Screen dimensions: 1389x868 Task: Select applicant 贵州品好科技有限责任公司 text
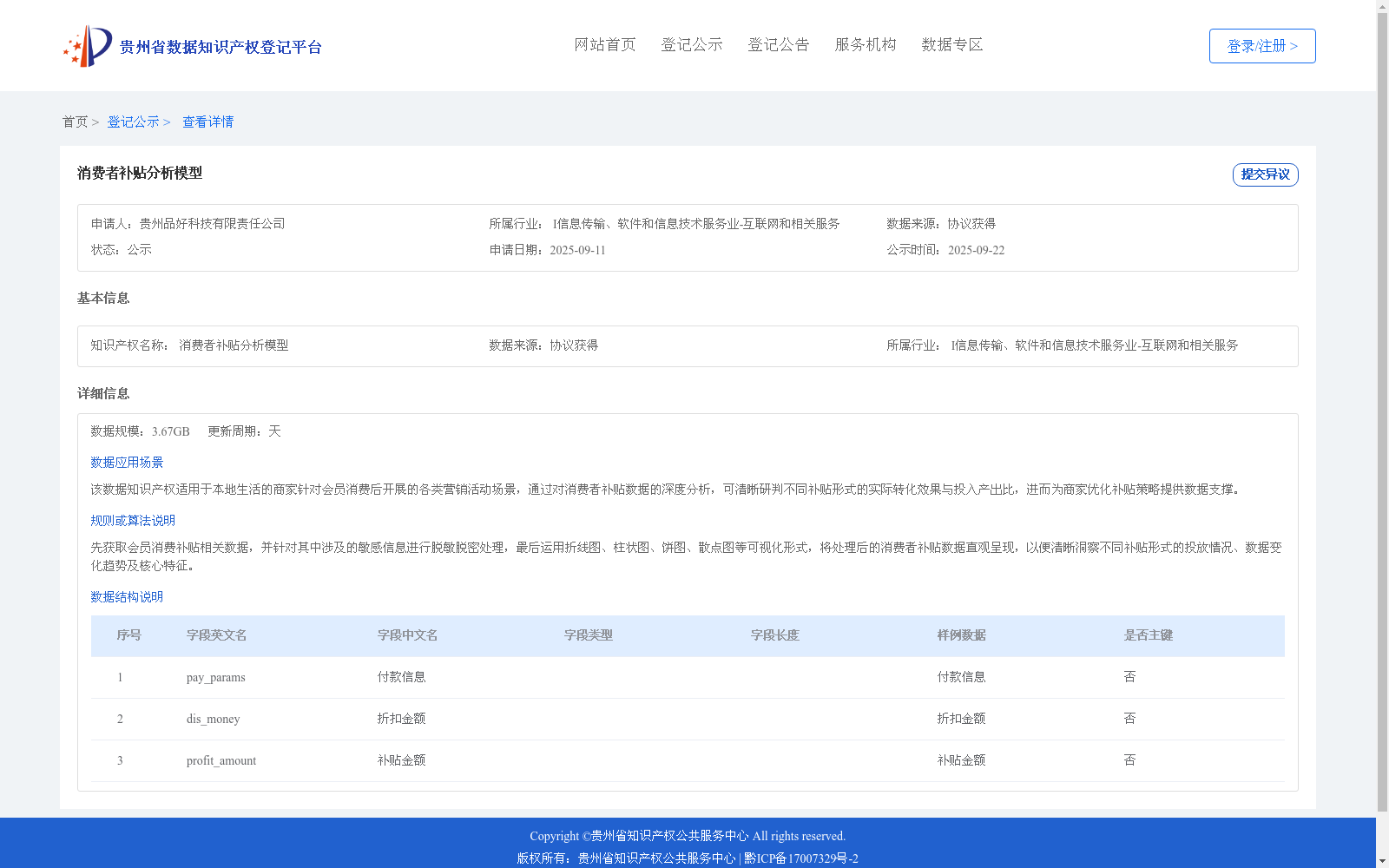[x=212, y=224]
